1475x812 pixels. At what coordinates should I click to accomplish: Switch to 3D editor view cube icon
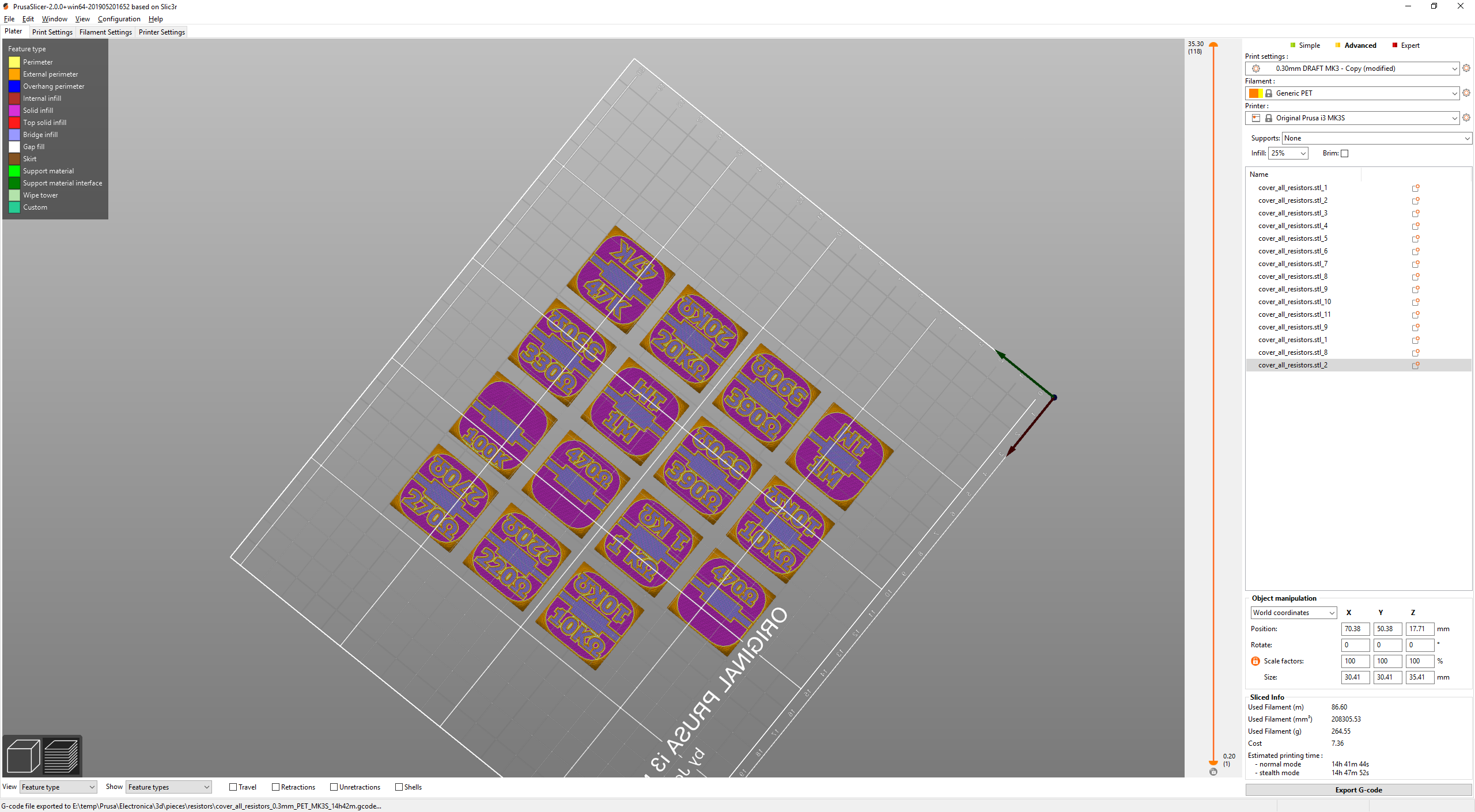coord(23,756)
